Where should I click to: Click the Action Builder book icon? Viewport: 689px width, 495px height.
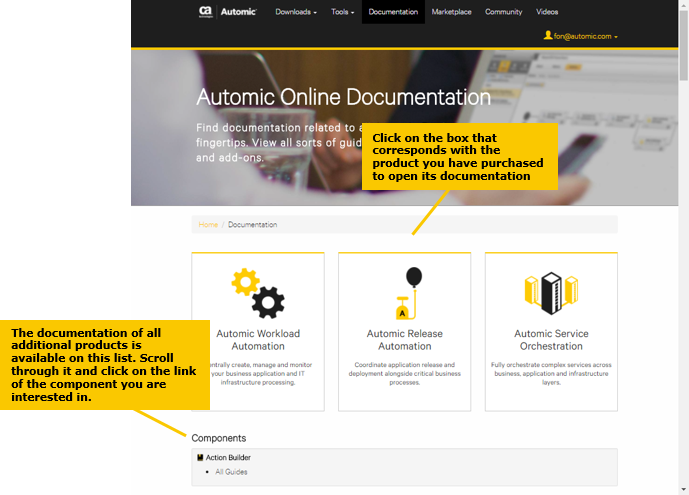(x=200, y=457)
